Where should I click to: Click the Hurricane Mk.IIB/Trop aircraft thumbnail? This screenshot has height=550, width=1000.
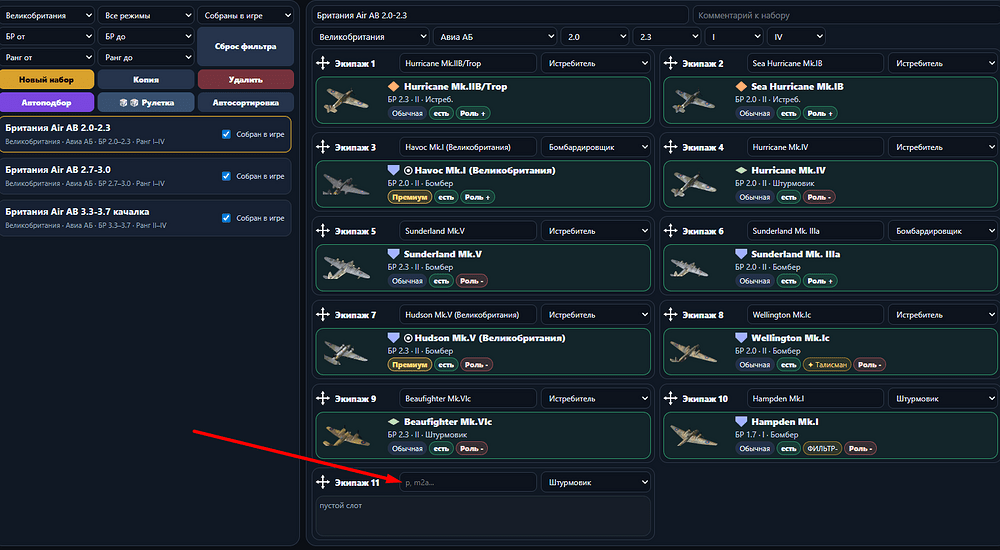[x=347, y=100]
